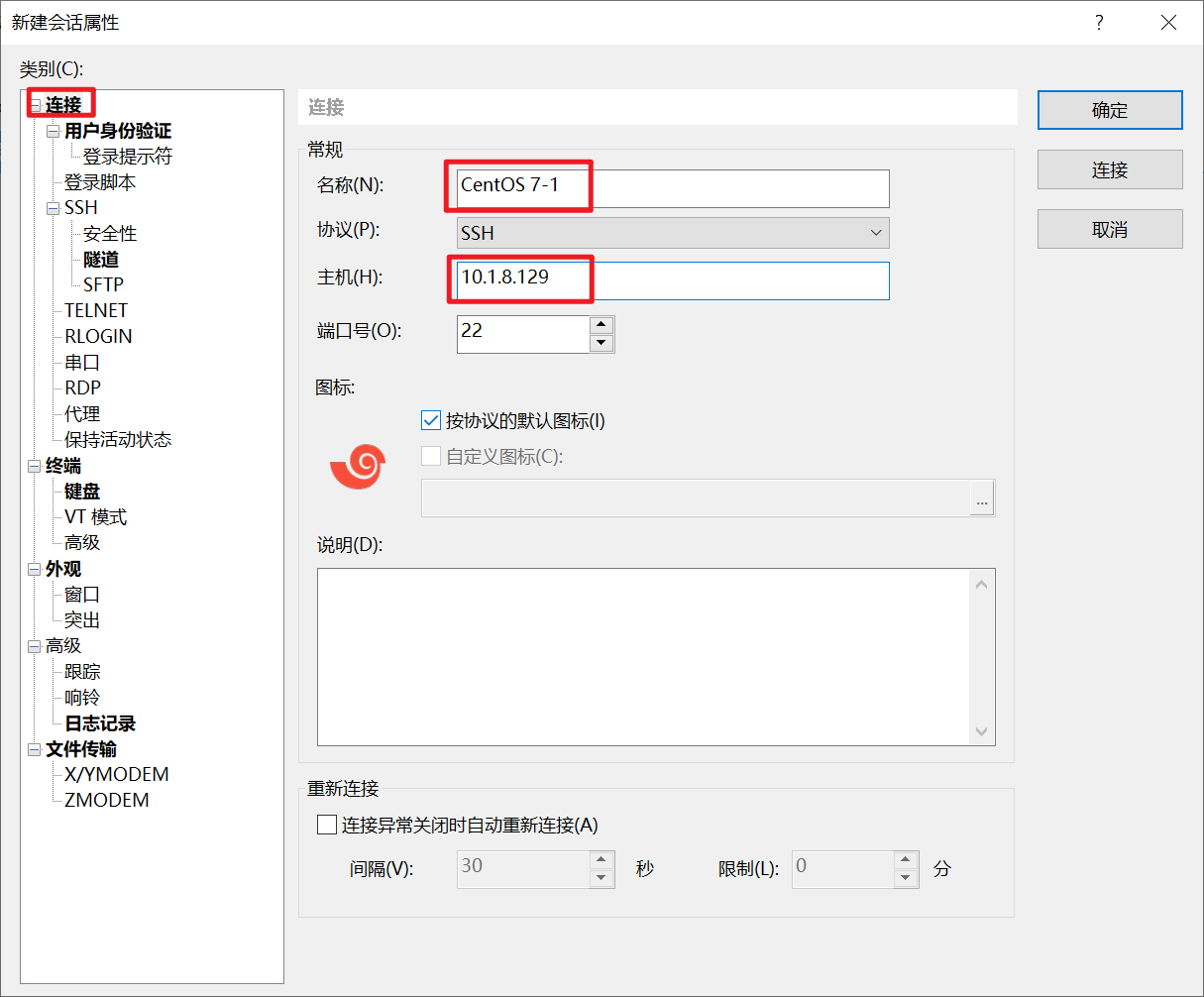The image size is (1204, 997).
Task: Select 终端 in the tree
Action: (x=63, y=466)
